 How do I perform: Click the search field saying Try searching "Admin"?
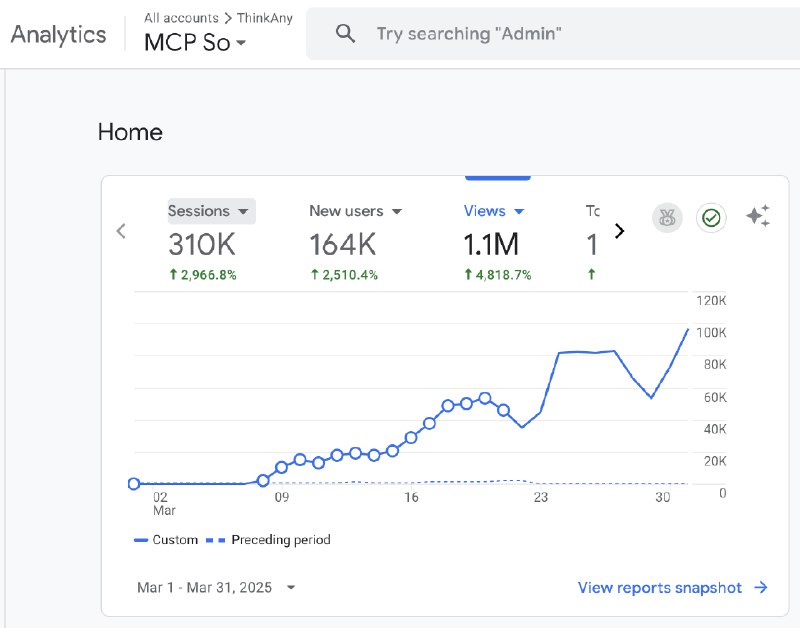tap(553, 34)
